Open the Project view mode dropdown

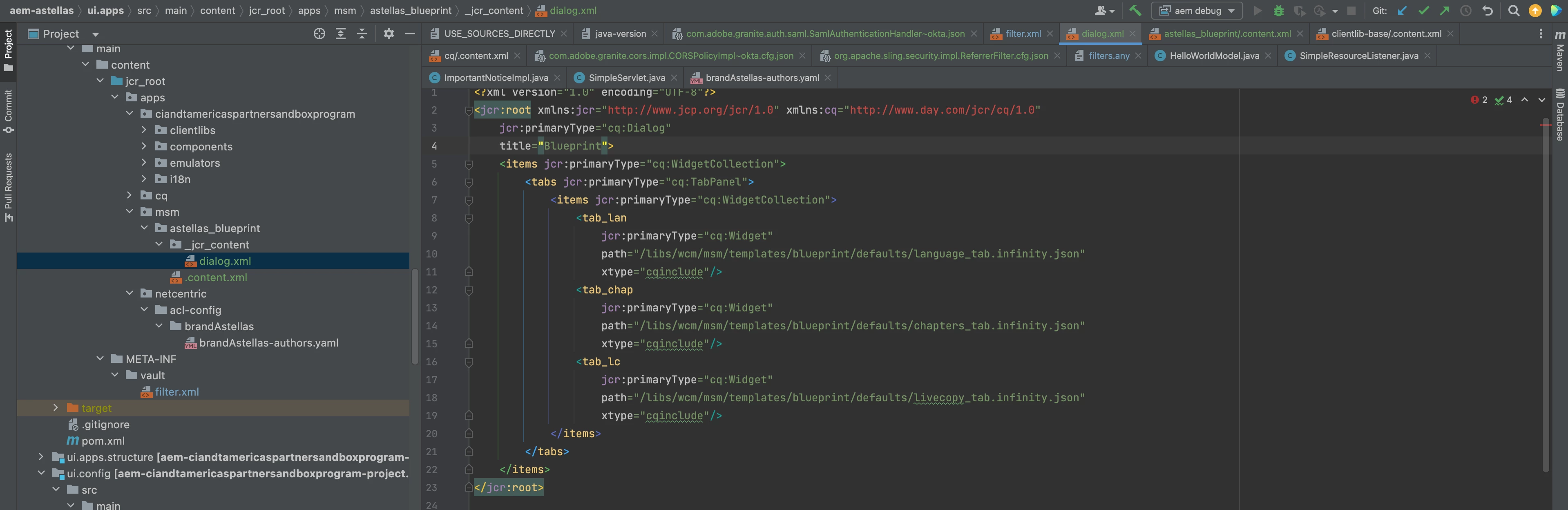click(x=96, y=34)
